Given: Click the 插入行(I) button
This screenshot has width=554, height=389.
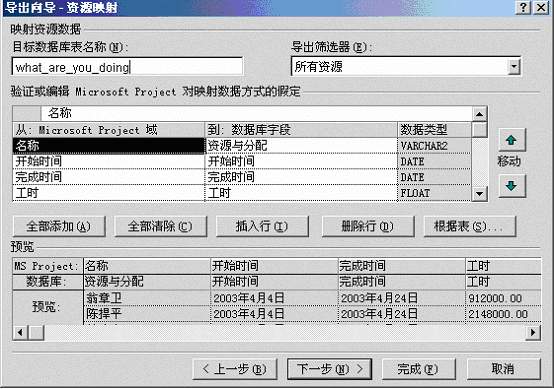Looking at the screenshot, I should click(x=262, y=226).
